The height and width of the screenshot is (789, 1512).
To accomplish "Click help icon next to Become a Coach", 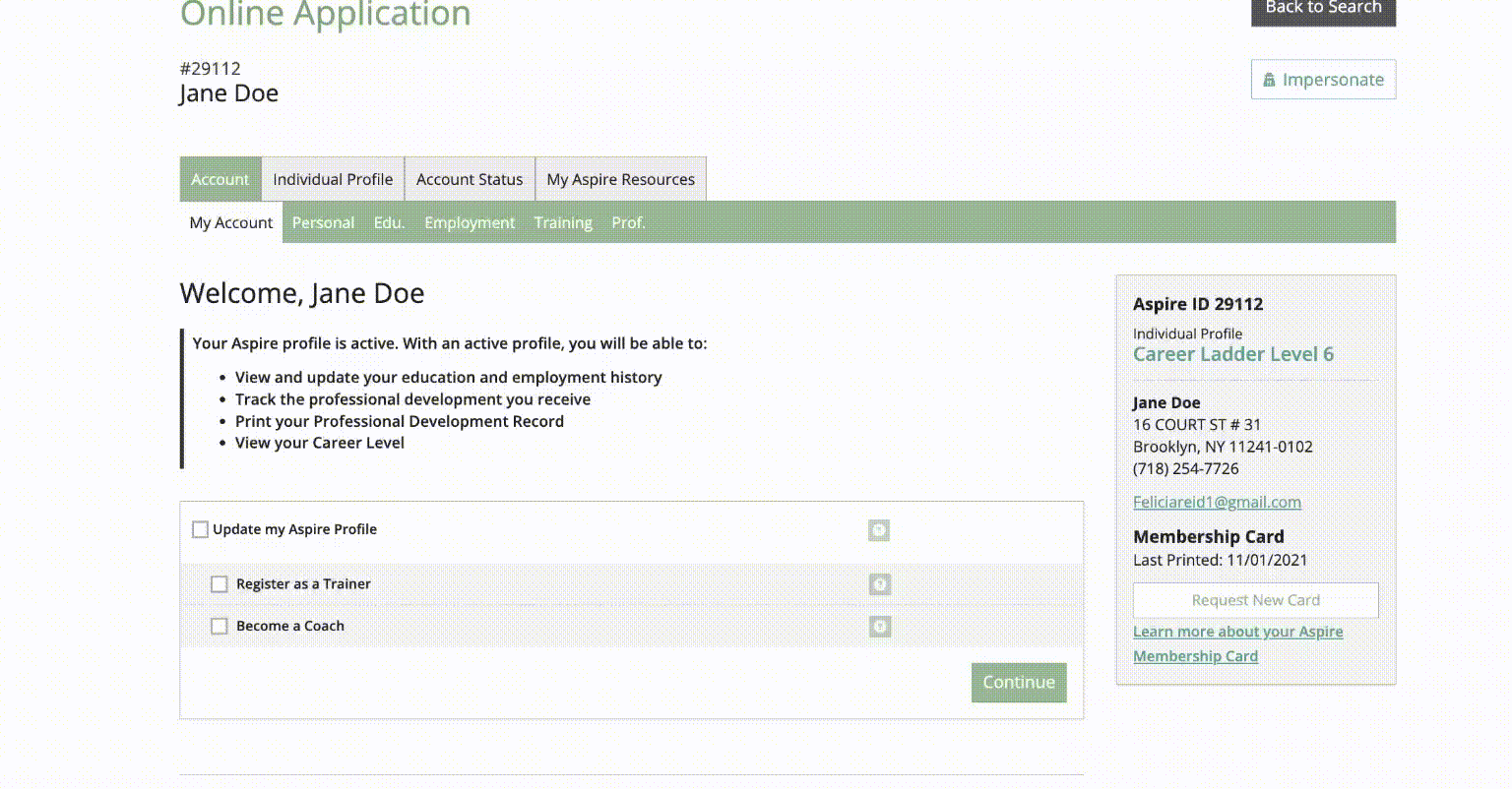I will 880,627.
